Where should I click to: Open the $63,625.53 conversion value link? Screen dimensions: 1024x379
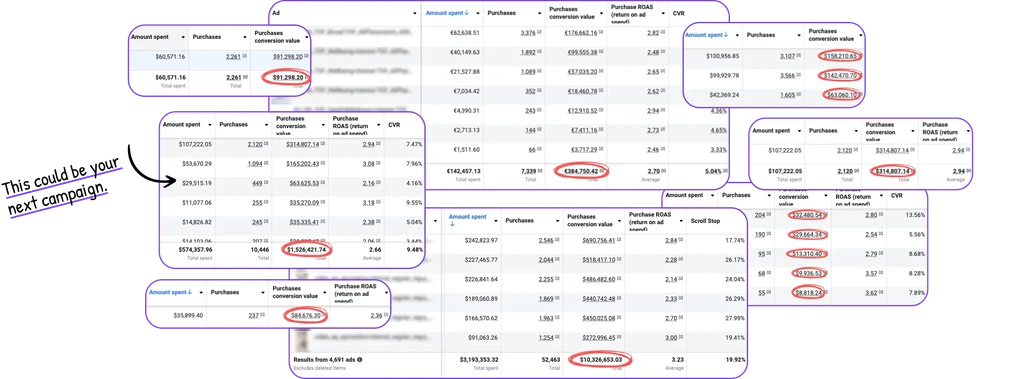click(303, 184)
